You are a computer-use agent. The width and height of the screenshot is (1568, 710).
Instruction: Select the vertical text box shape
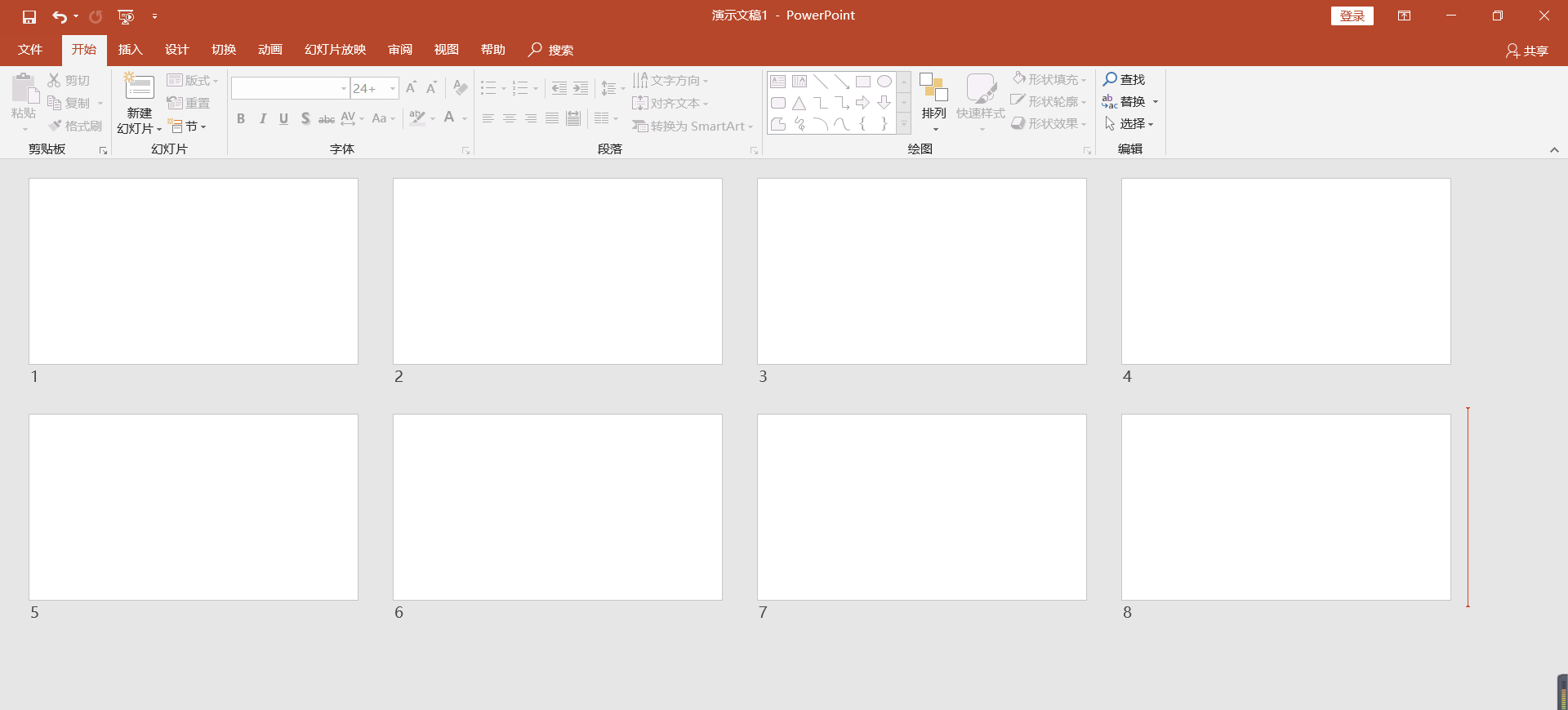click(x=800, y=82)
